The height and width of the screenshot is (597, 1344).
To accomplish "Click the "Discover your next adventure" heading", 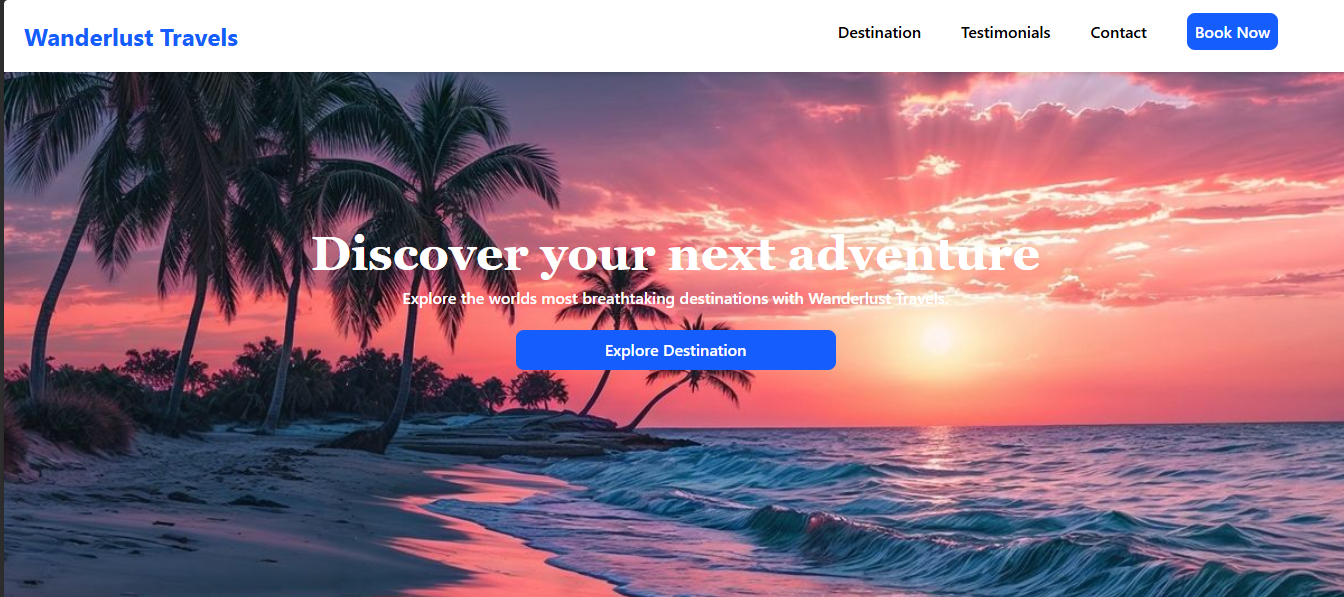I will [x=676, y=254].
